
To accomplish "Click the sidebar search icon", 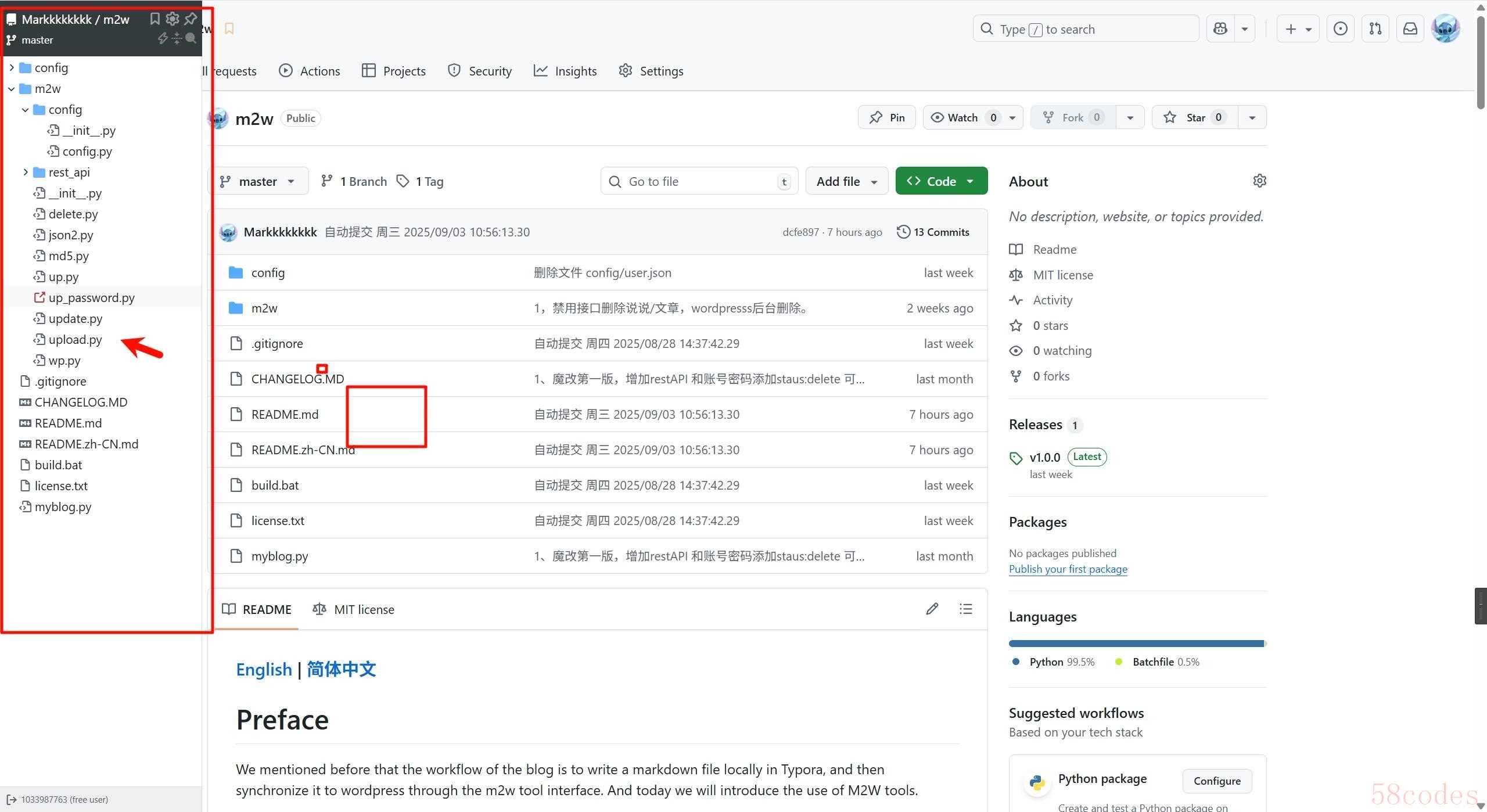I will (191, 38).
